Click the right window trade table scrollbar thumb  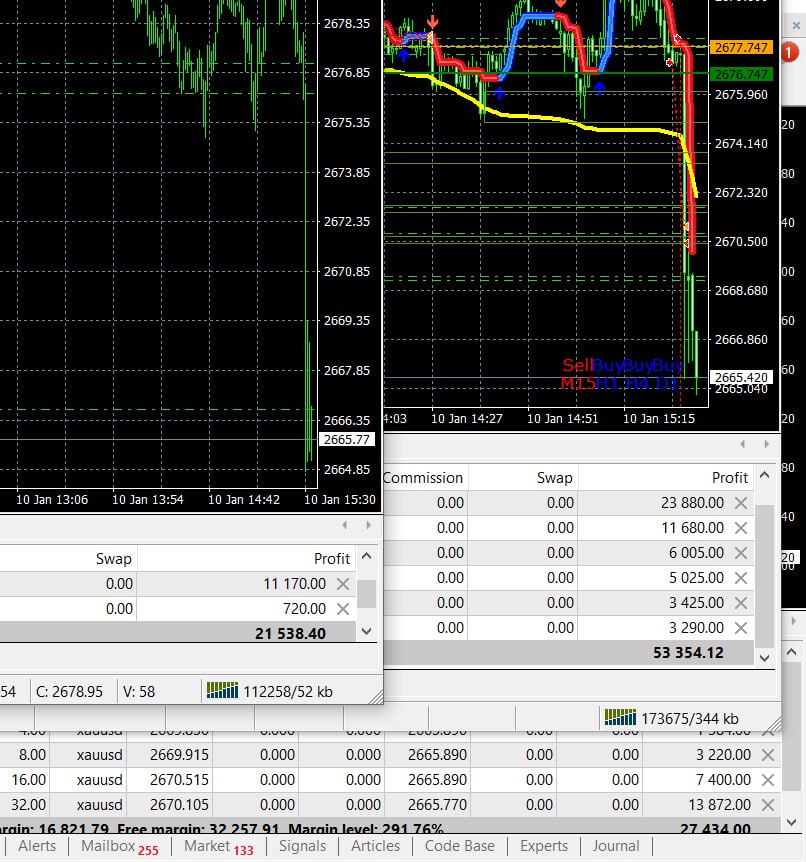[x=764, y=576]
